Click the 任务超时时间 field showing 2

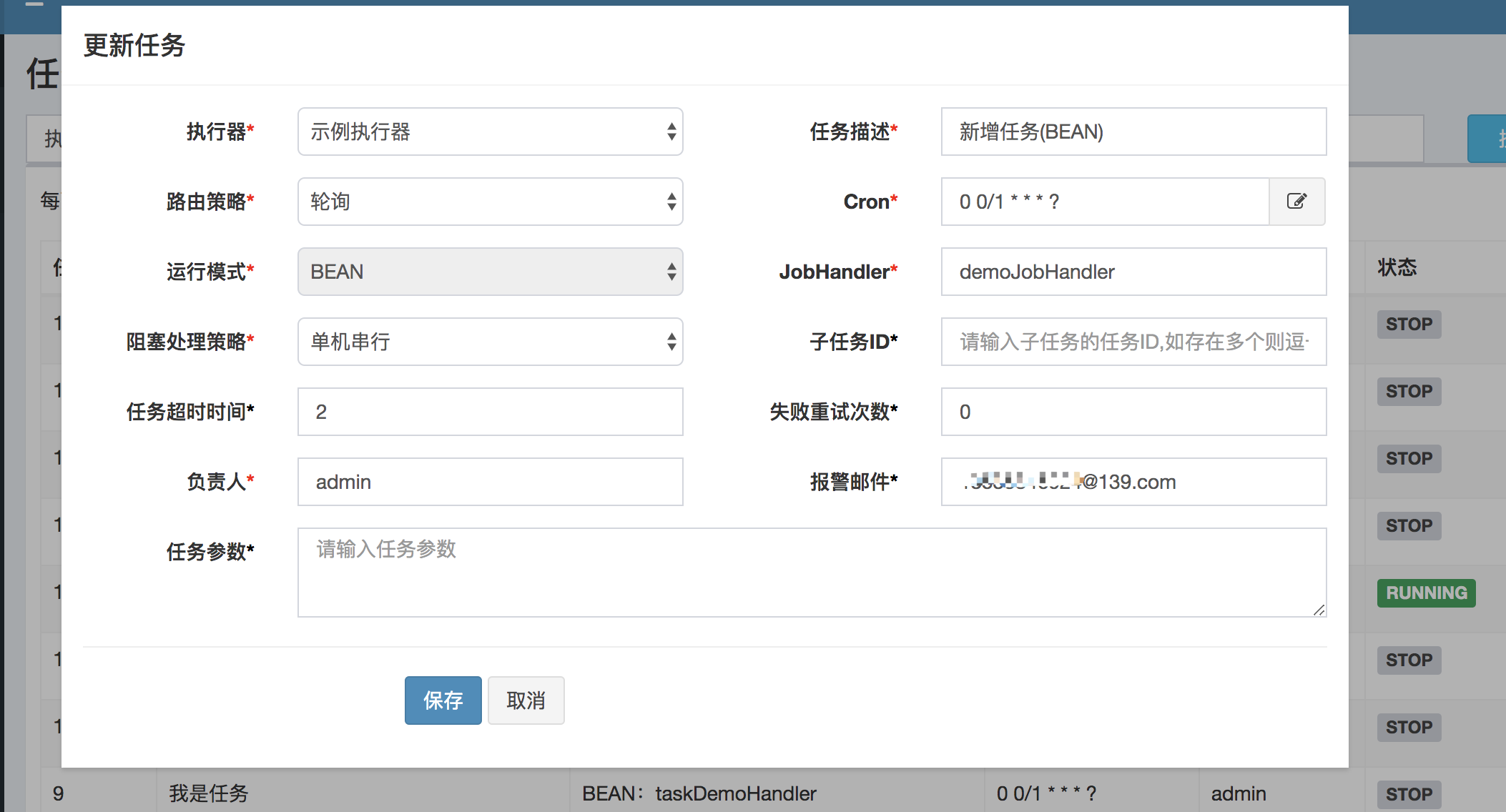point(489,412)
